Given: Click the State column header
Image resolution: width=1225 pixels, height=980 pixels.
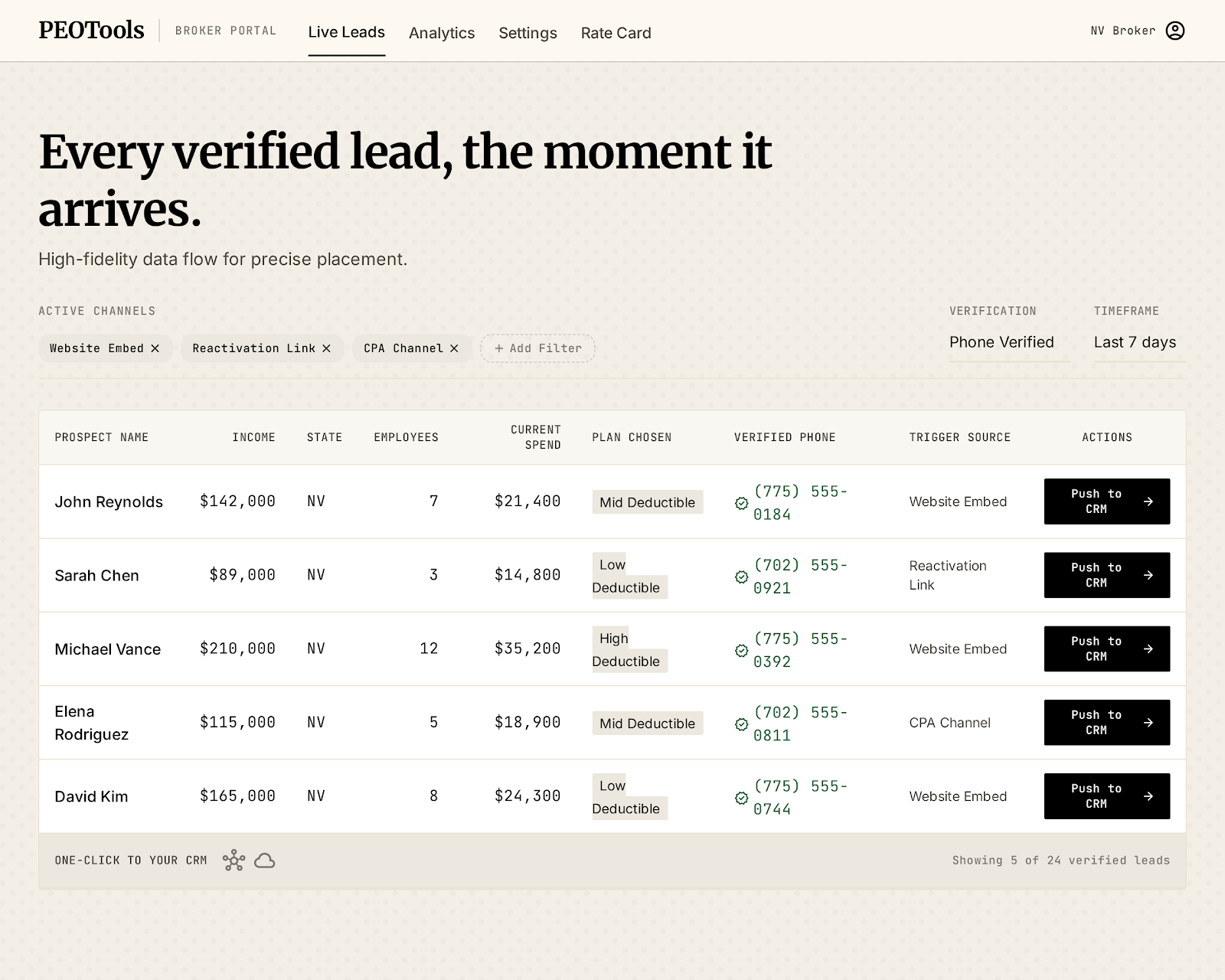Looking at the screenshot, I should [325, 437].
